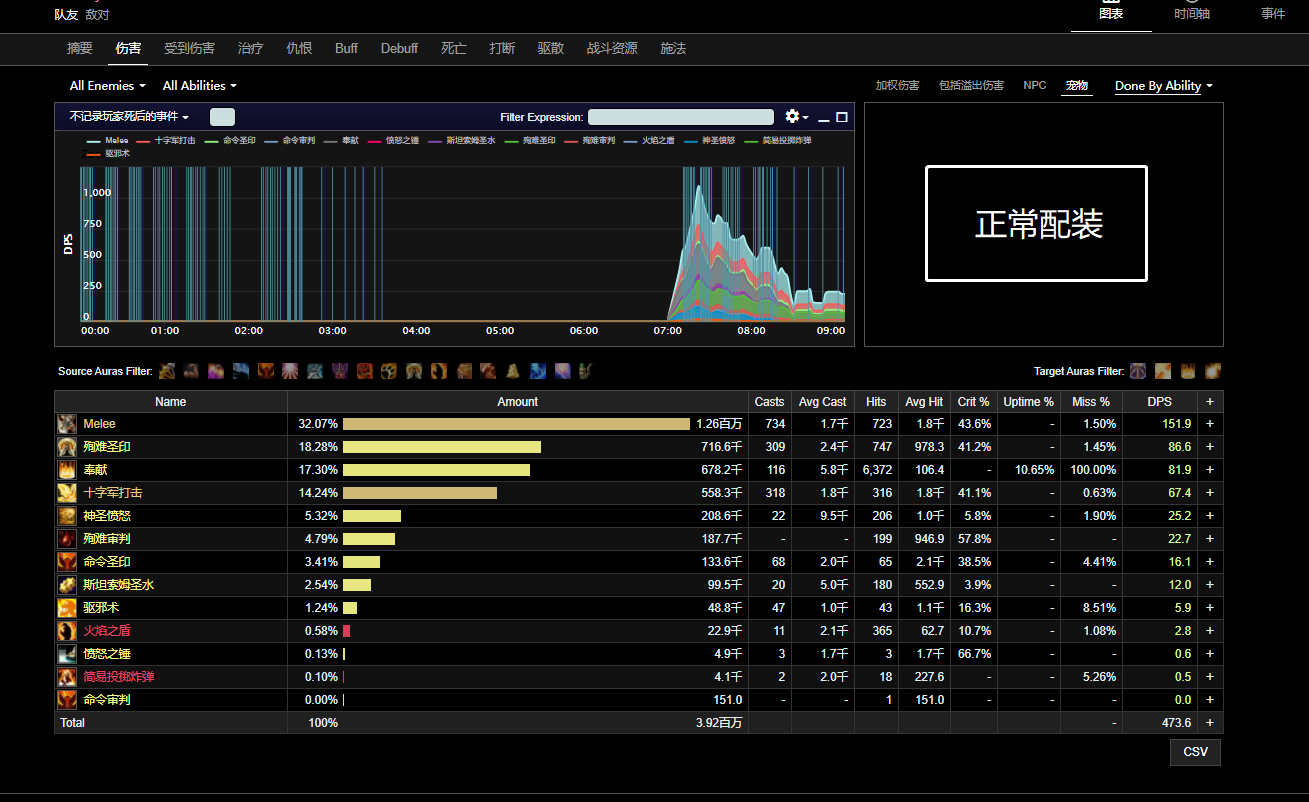Toggle the 宠物 filter option
Screen dimensions: 1309x802
(x=1076, y=86)
